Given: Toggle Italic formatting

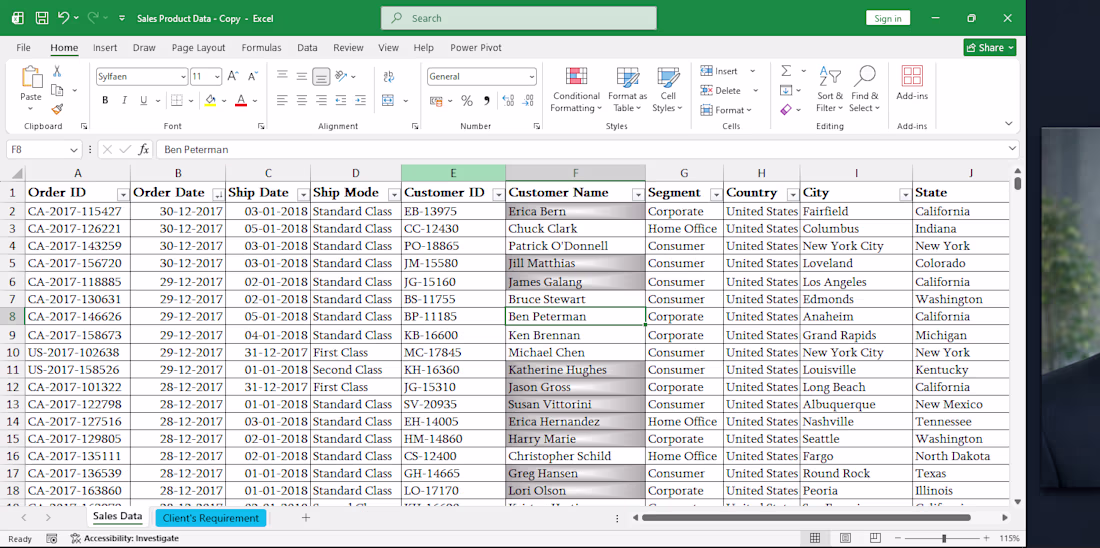Looking at the screenshot, I should 124,101.
